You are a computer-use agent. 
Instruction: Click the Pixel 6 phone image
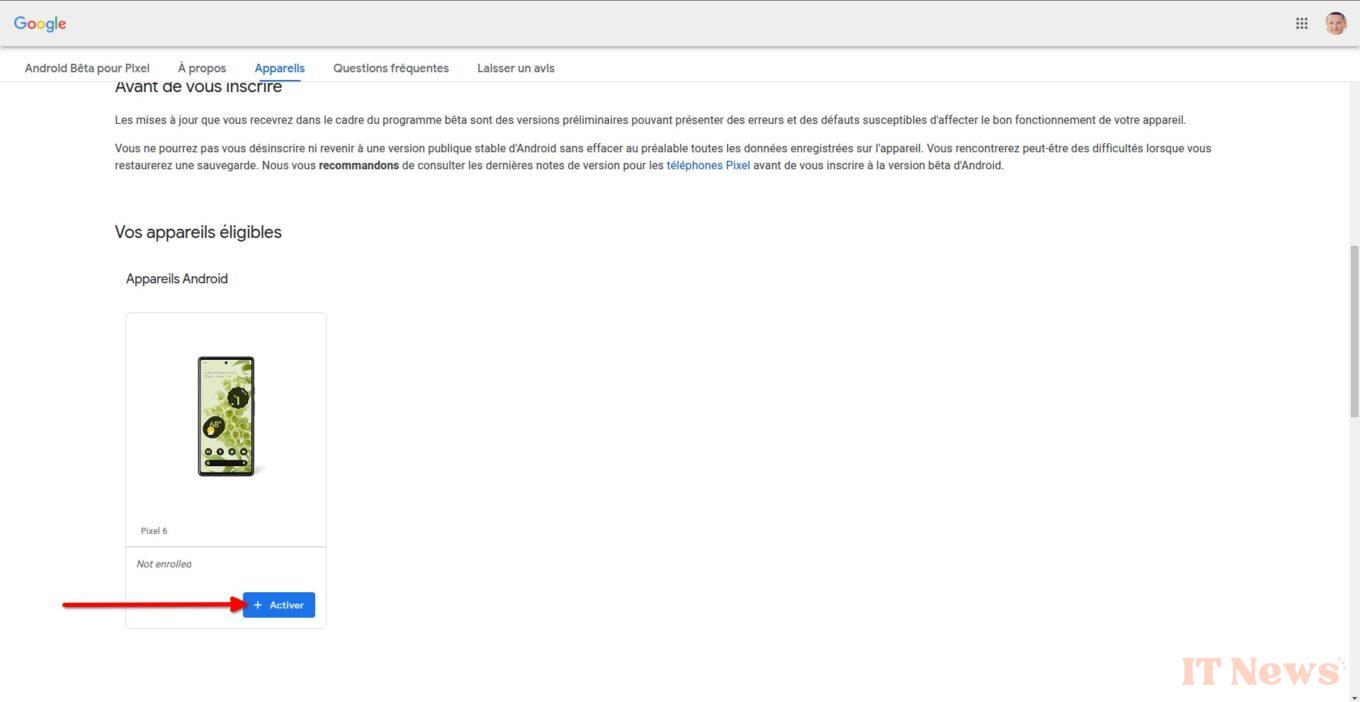[226, 415]
